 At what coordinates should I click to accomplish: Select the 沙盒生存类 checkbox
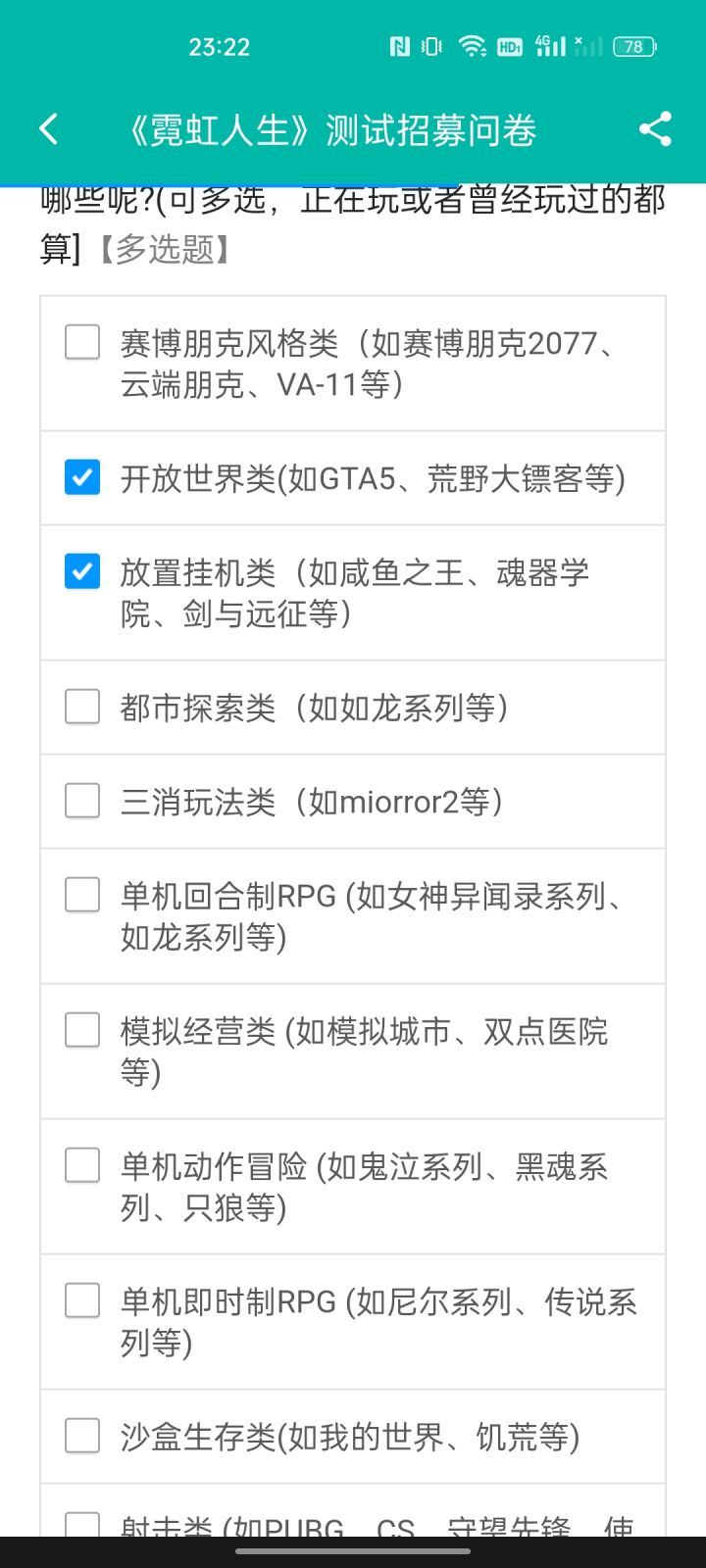(82, 1436)
